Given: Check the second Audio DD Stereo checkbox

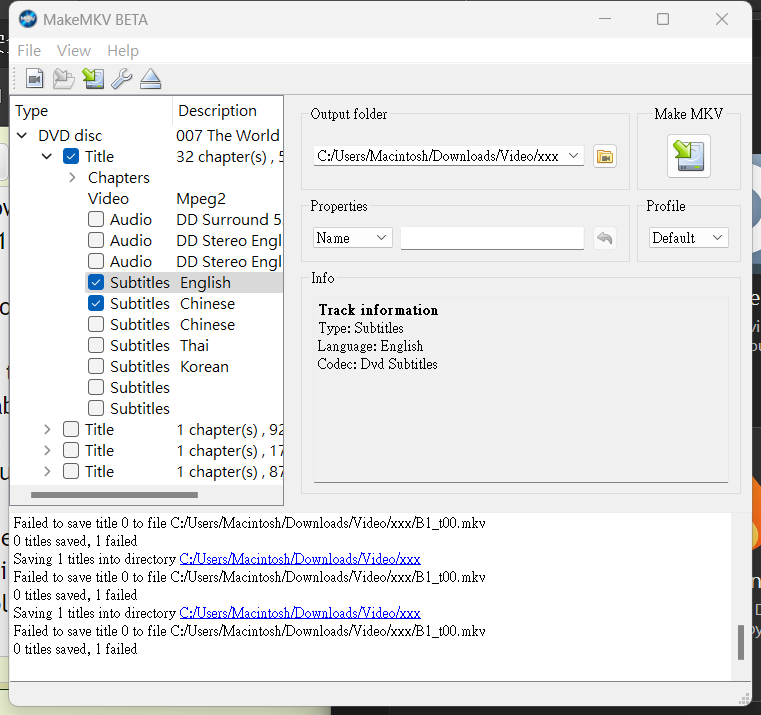Looking at the screenshot, I should point(96,240).
